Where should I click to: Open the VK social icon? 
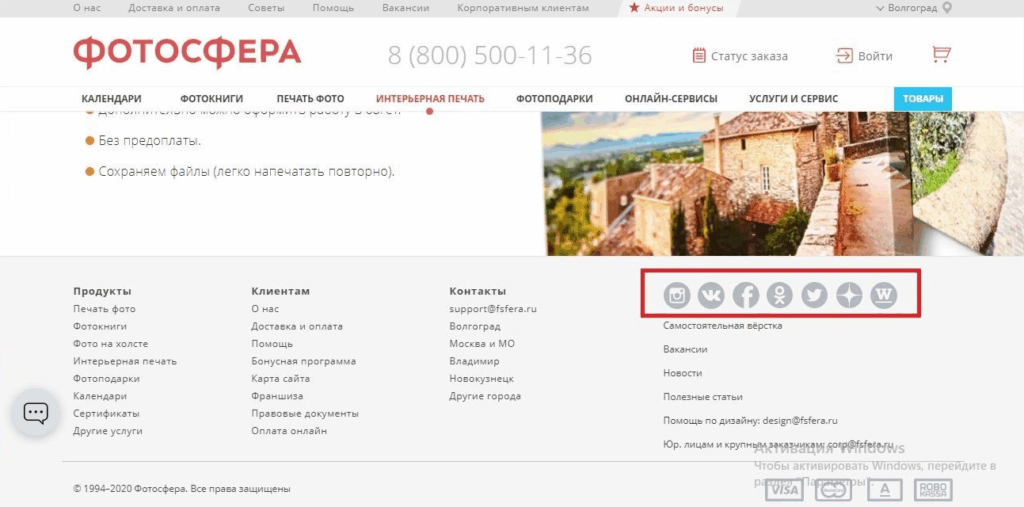click(x=711, y=295)
